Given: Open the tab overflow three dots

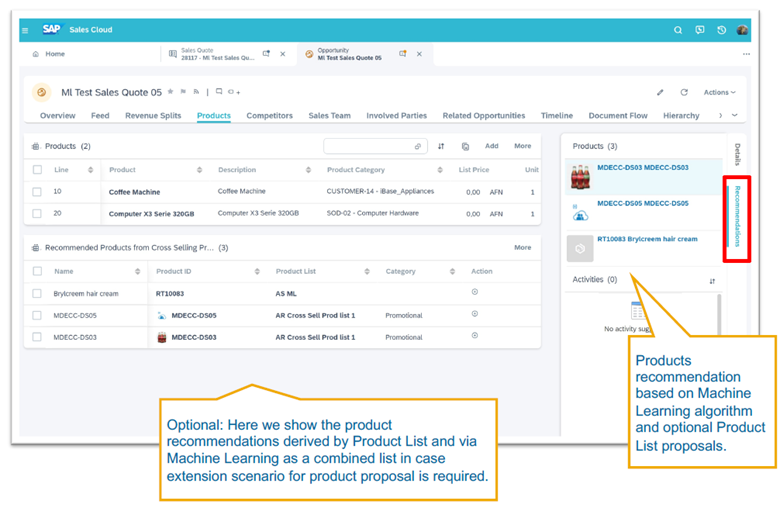Looking at the screenshot, I should coord(746,54).
